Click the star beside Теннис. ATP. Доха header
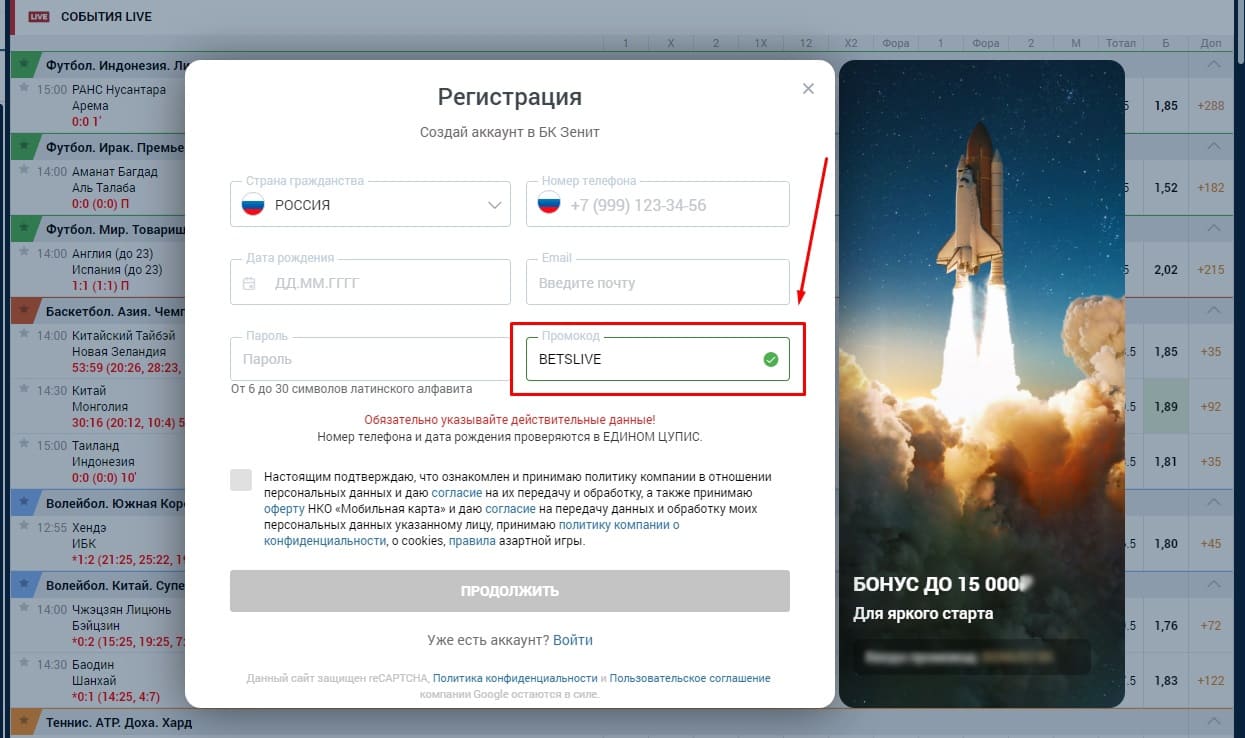Screen dimensions: 1245x738 (24, 722)
